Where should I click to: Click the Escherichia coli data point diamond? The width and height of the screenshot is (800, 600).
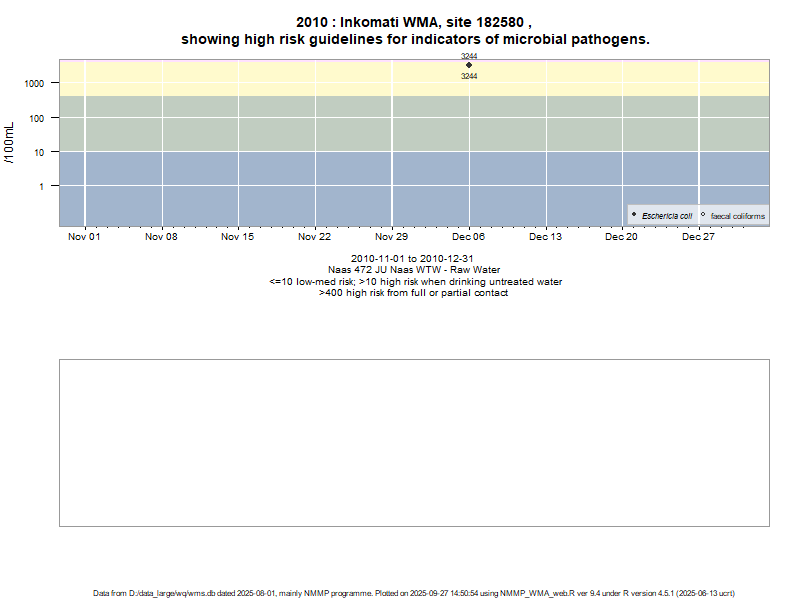coord(469,65)
